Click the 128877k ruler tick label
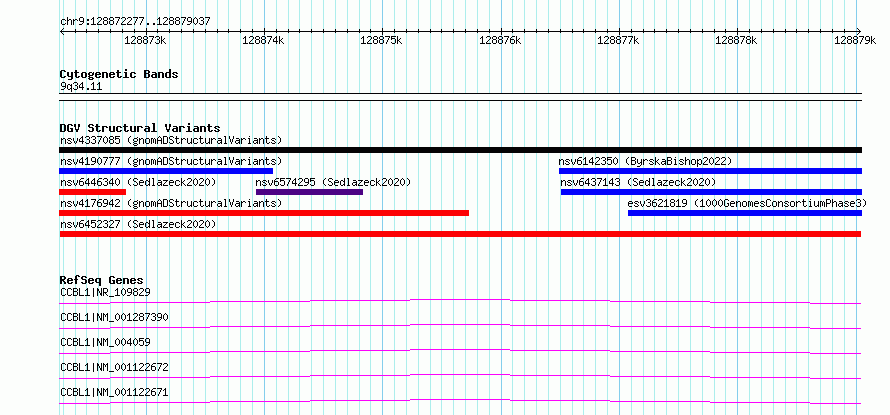890x415 pixels. [x=618, y=40]
